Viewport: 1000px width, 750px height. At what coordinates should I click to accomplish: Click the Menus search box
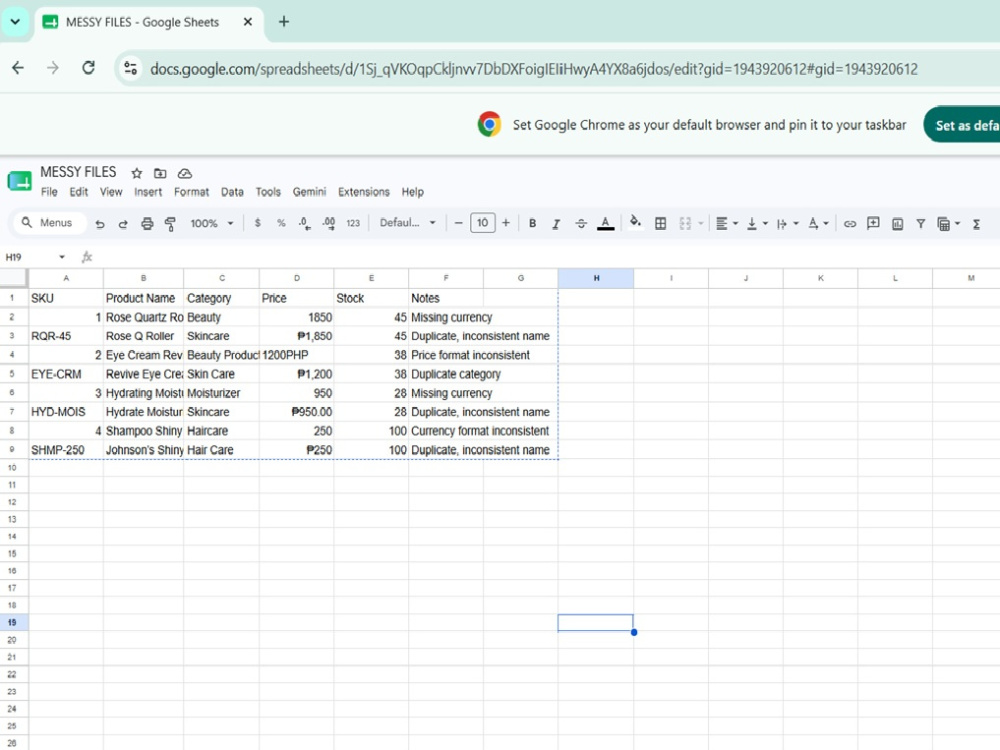point(48,223)
